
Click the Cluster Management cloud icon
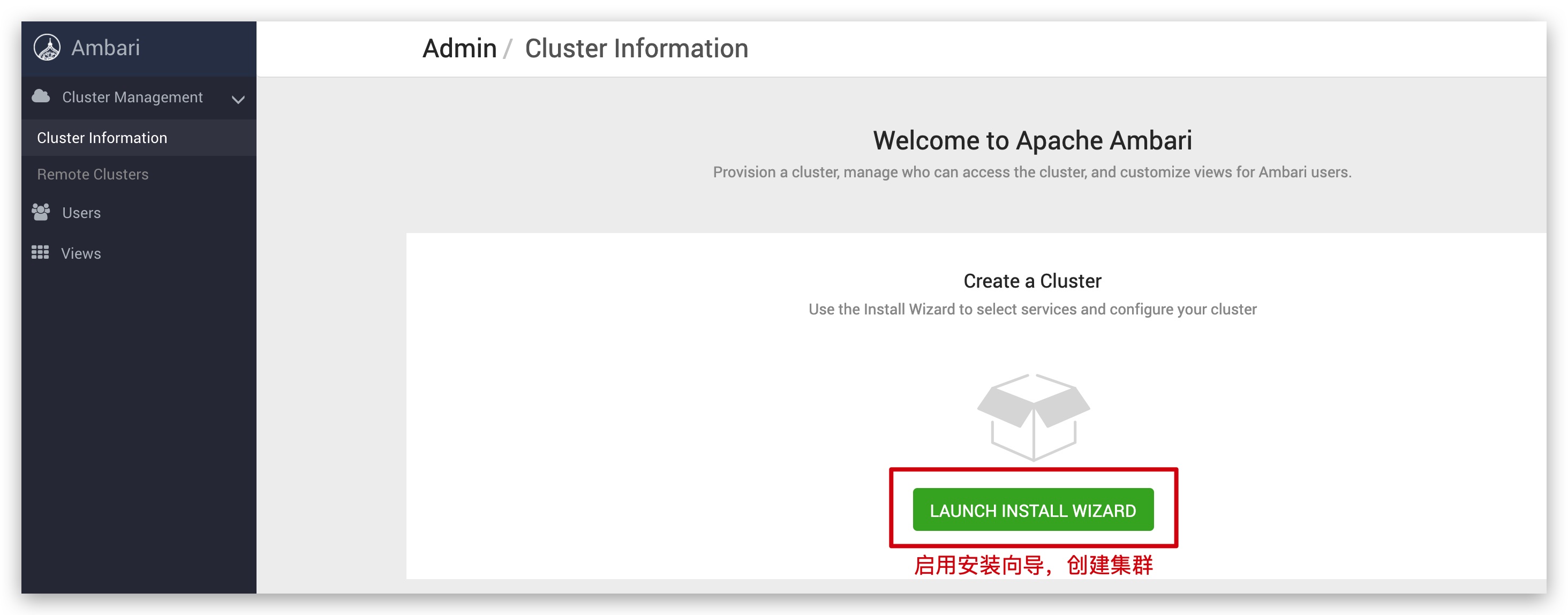[41, 96]
